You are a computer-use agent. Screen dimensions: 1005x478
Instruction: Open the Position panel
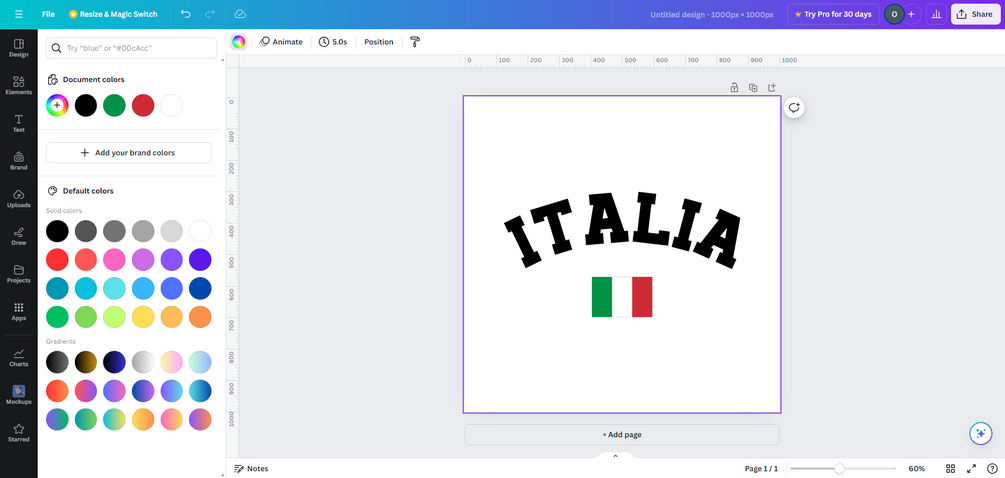click(379, 42)
